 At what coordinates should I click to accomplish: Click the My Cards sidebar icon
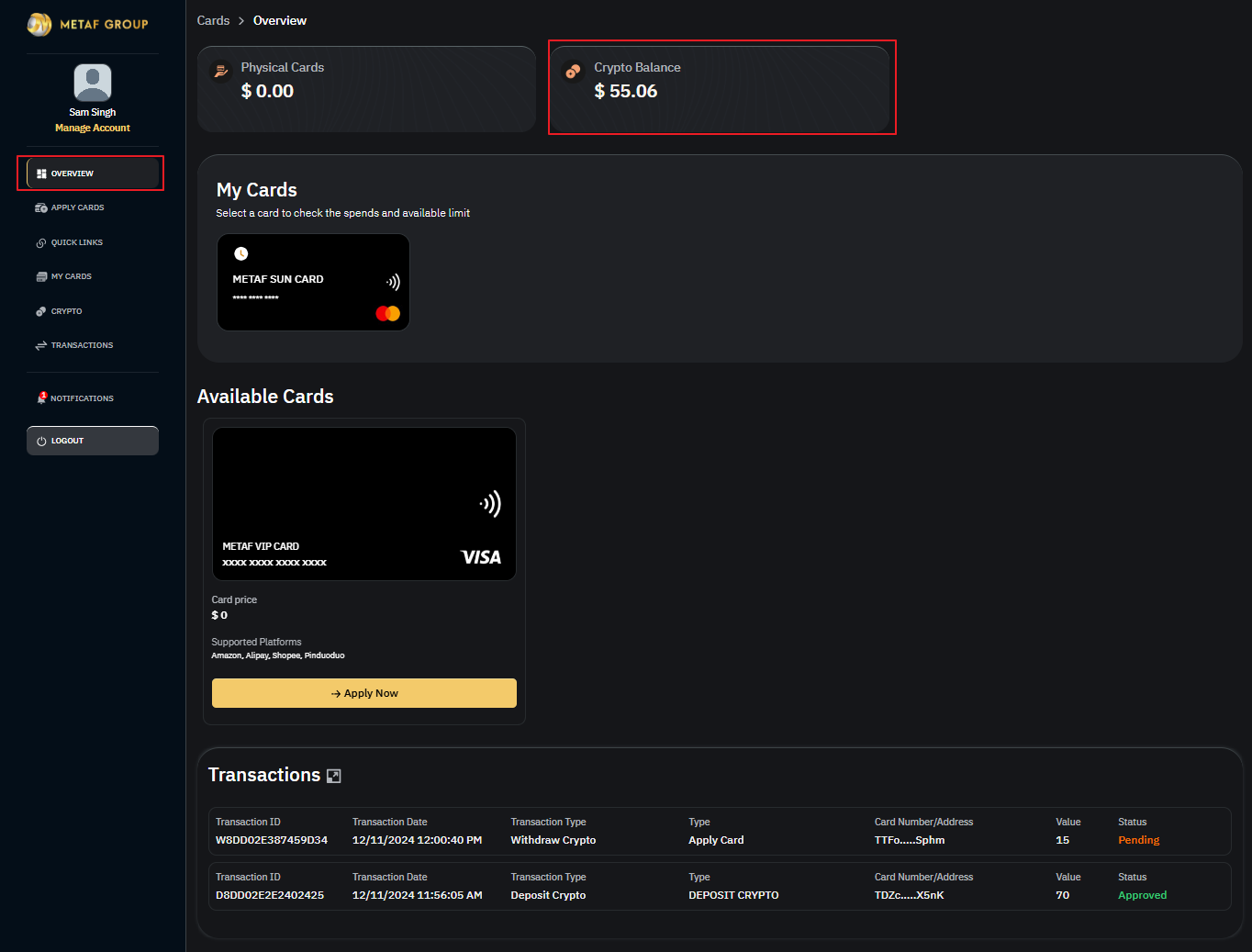[x=41, y=276]
